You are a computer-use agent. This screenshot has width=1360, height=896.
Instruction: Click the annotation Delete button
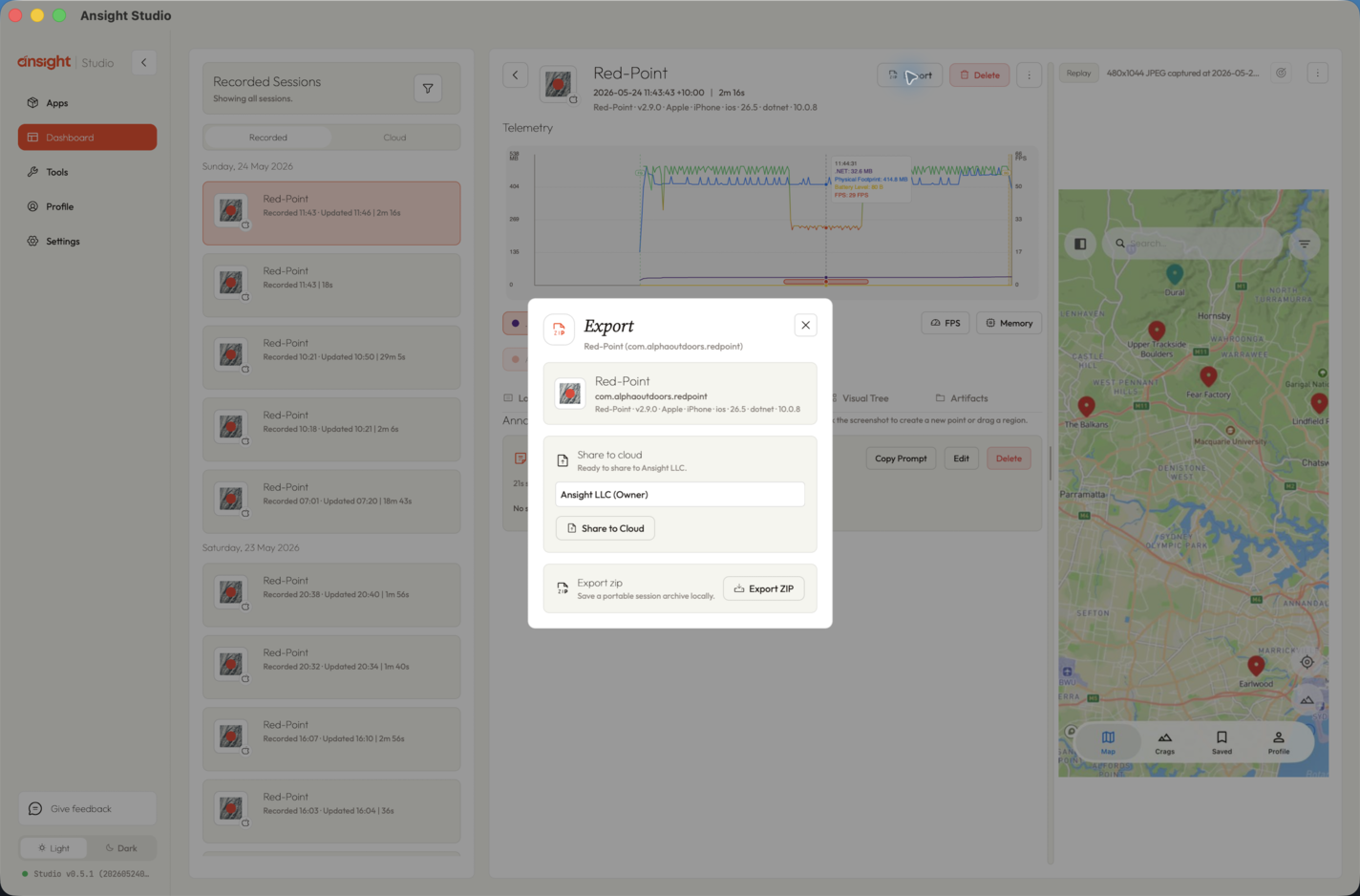(x=1009, y=459)
